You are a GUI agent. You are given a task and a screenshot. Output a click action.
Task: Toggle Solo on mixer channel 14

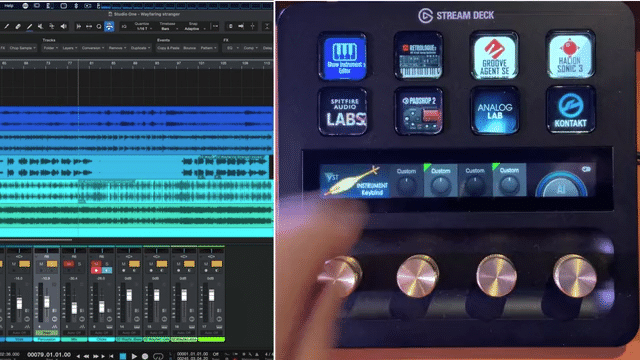134,264
